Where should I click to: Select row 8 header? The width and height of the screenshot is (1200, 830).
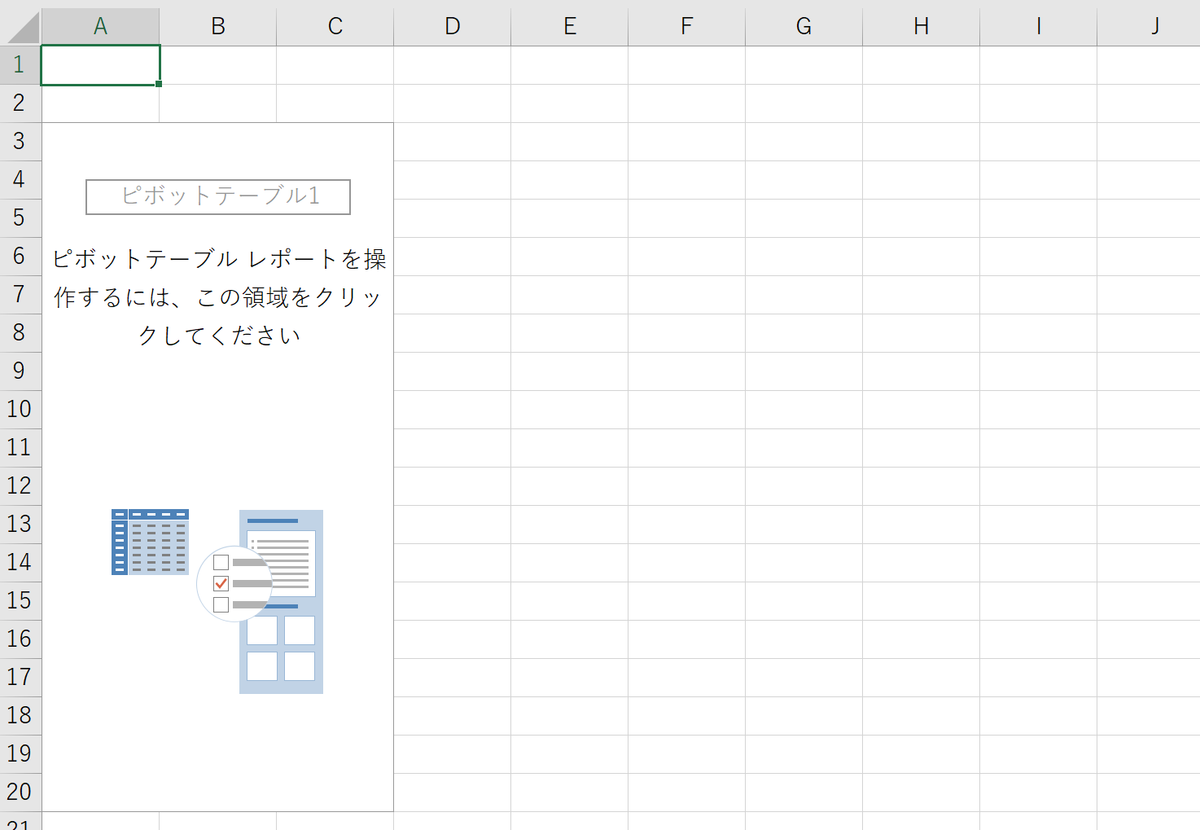[x=20, y=332]
